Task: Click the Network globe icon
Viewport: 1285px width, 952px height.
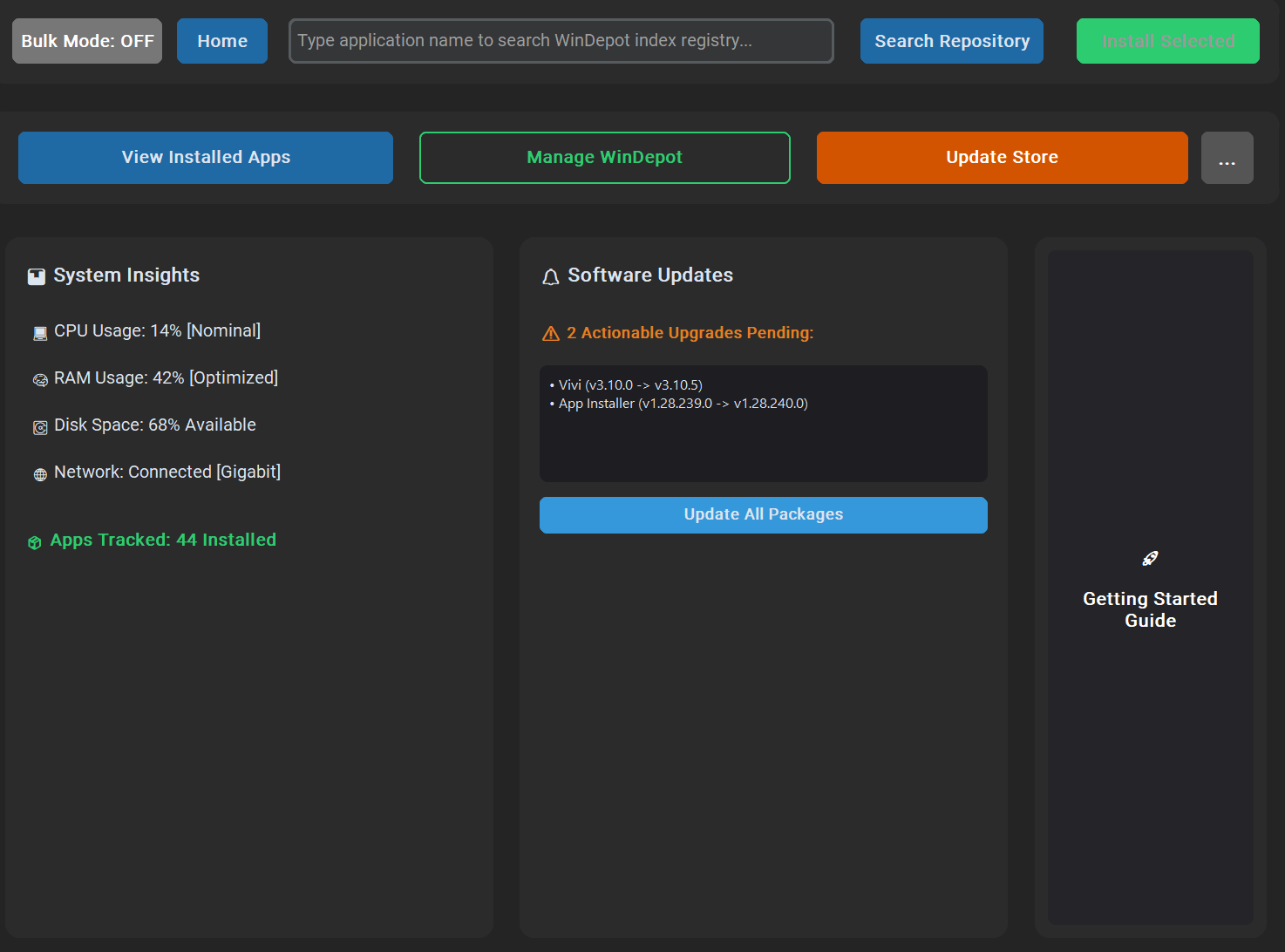Action: coord(40,474)
